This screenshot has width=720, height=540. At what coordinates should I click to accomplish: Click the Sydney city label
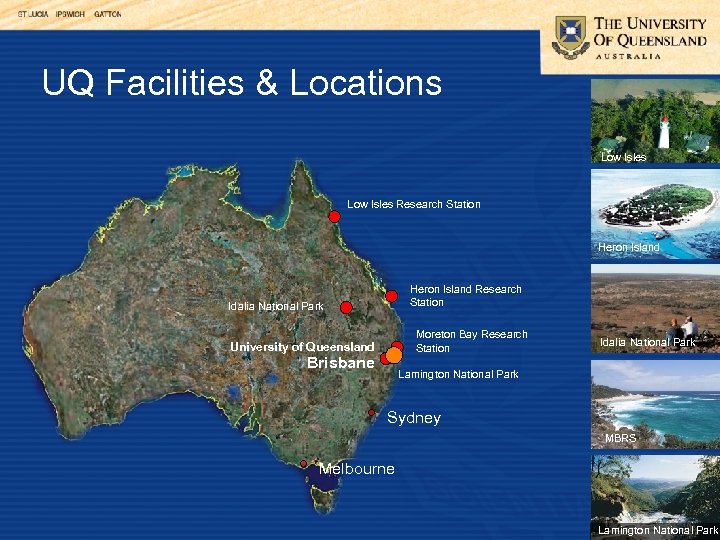414,418
